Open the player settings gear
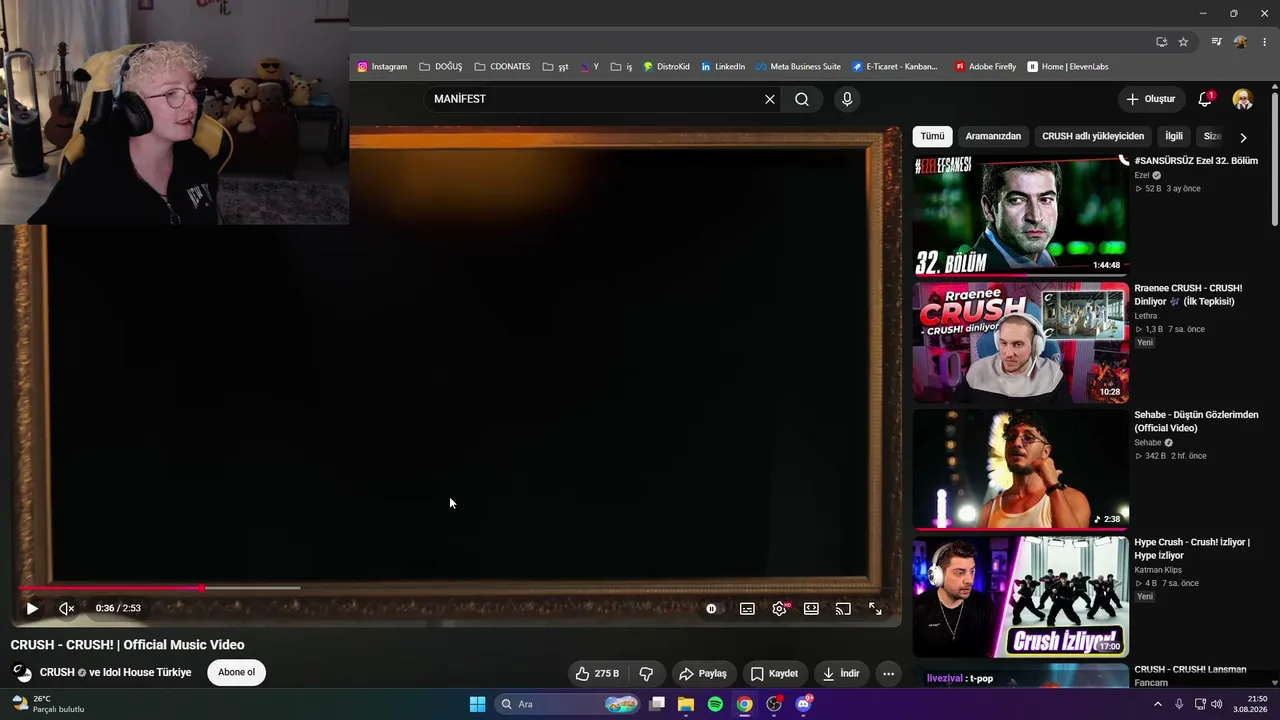 [x=779, y=608]
